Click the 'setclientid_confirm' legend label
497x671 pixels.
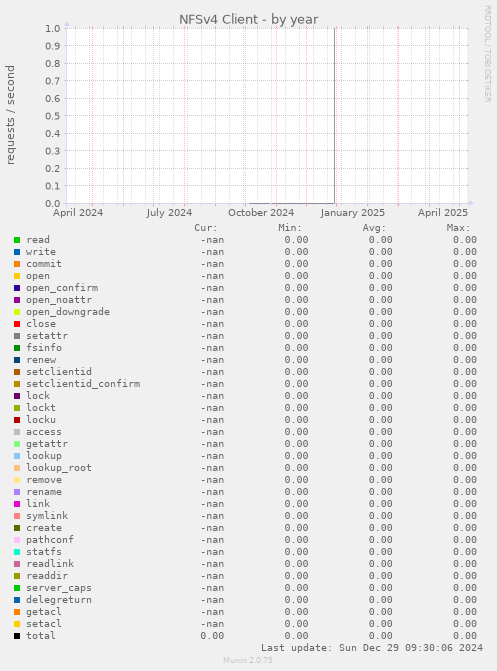[83, 384]
